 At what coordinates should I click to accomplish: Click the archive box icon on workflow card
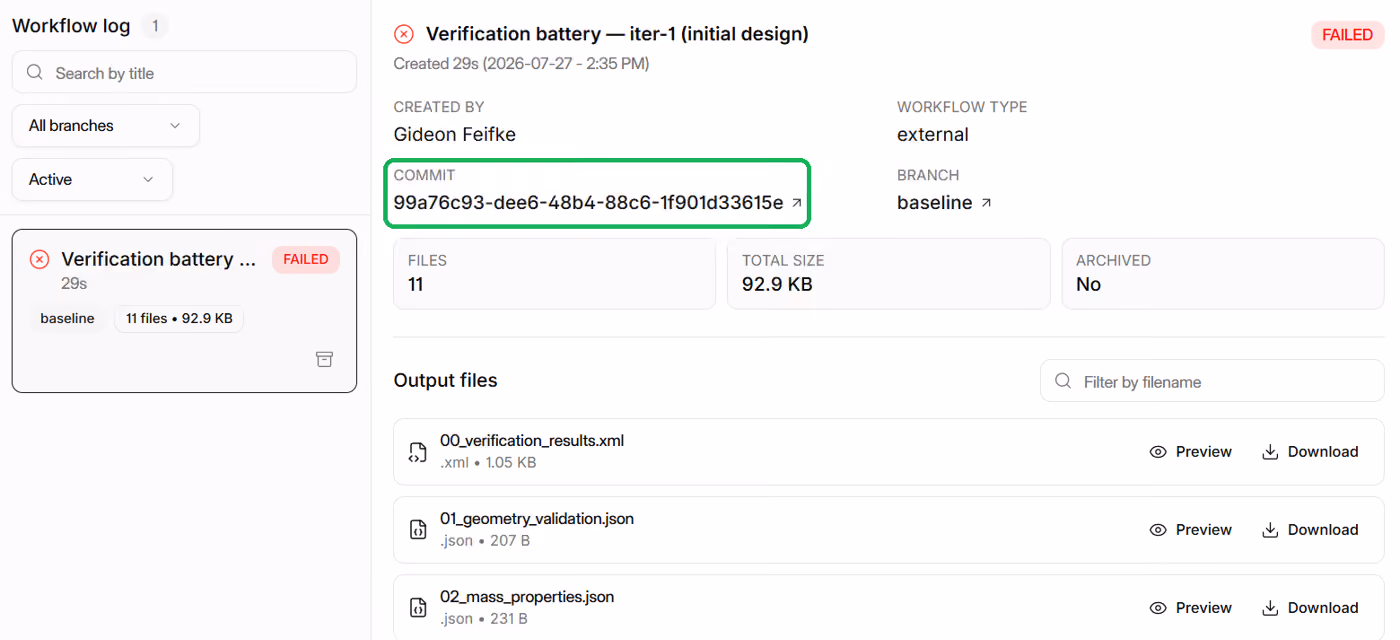click(x=324, y=359)
